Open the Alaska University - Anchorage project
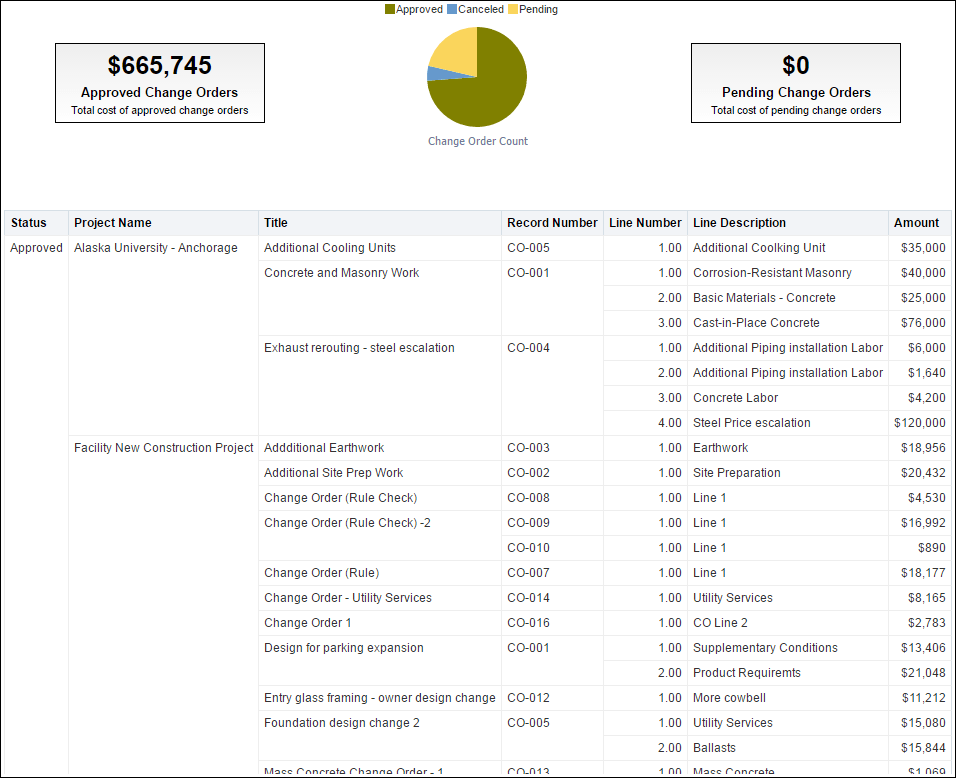 158,247
